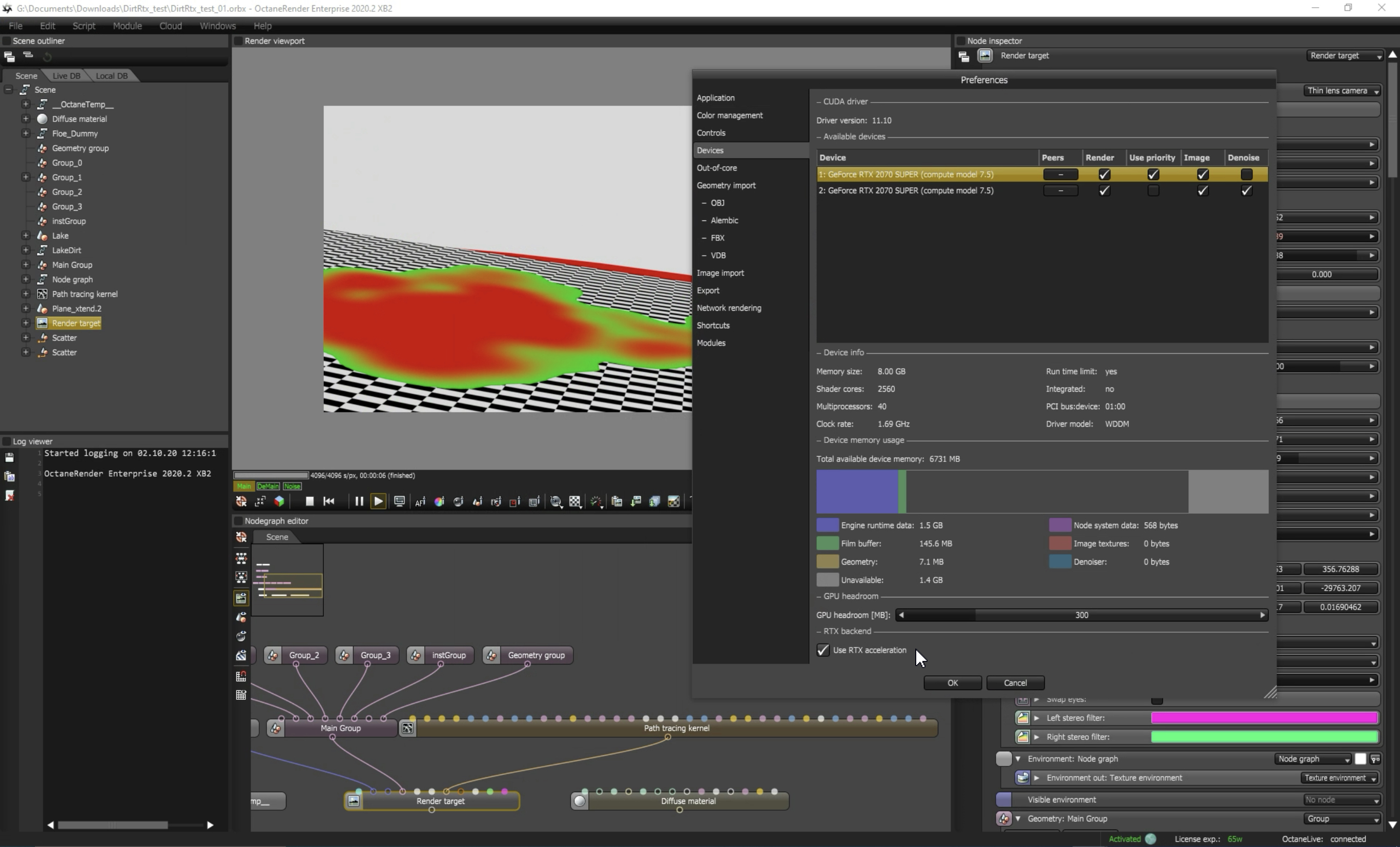Click the render region picker icon

[515, 501]
